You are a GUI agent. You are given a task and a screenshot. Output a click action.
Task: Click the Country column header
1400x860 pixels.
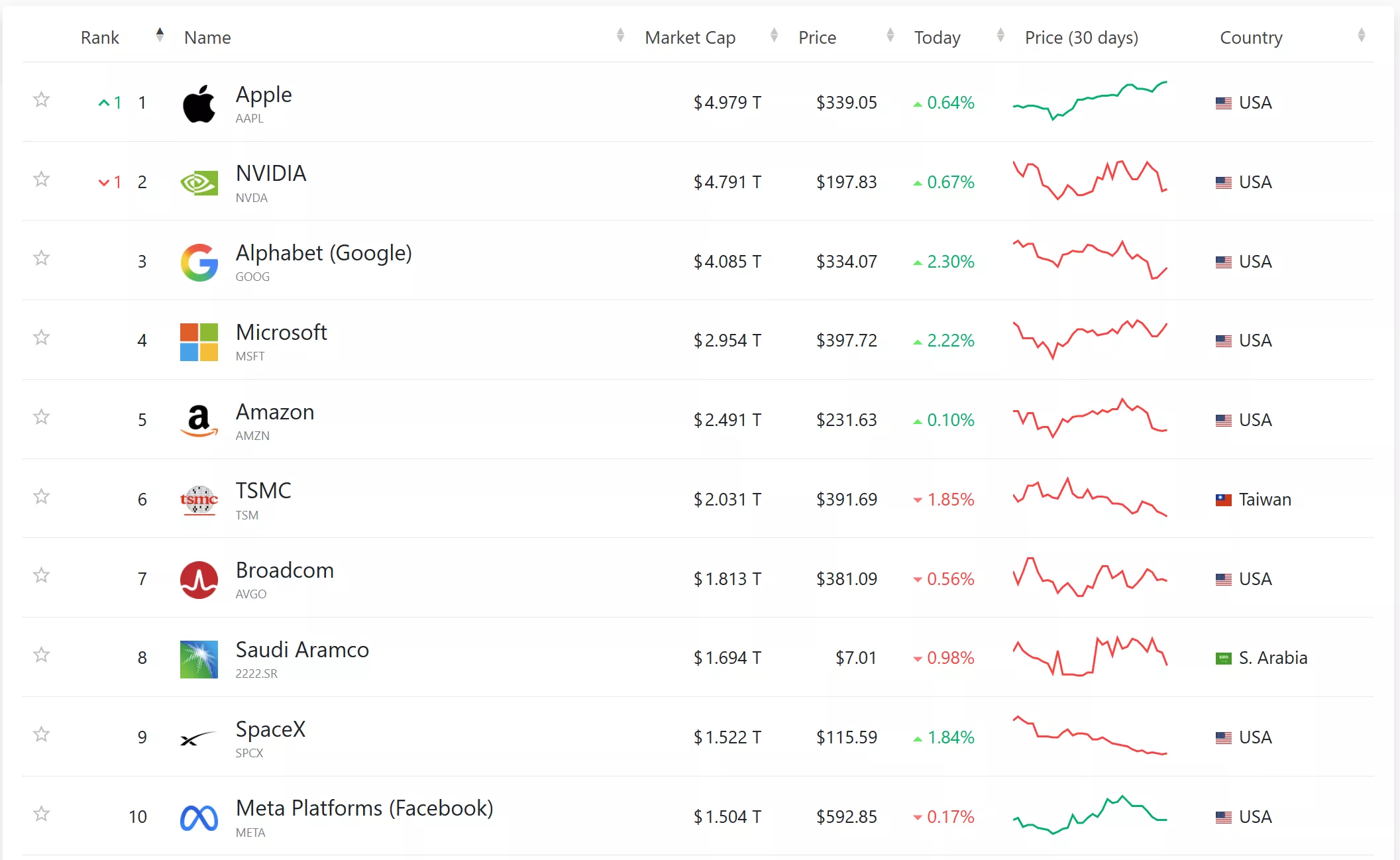[1252, 38]
